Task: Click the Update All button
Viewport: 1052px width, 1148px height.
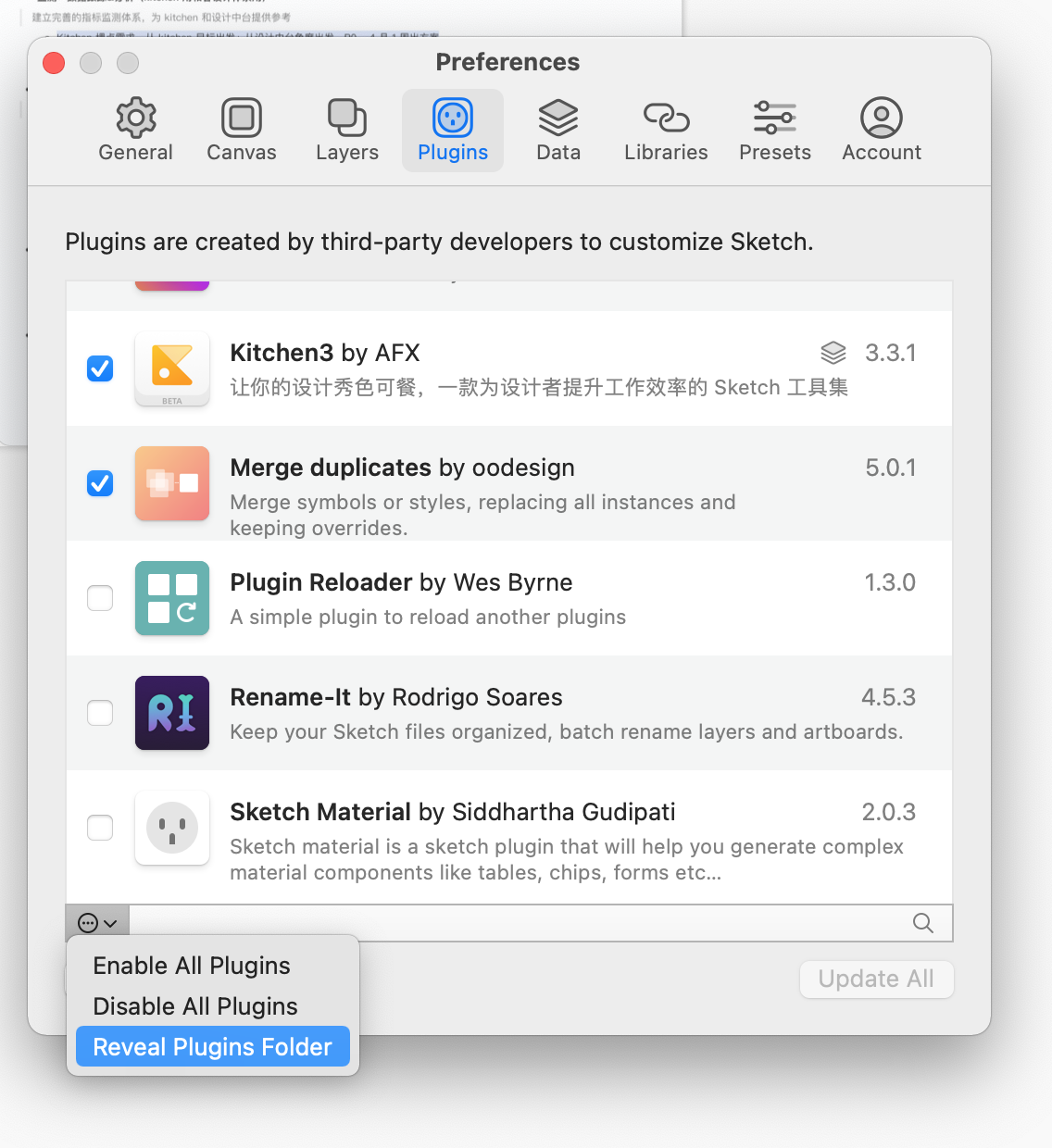Action: 876,980
